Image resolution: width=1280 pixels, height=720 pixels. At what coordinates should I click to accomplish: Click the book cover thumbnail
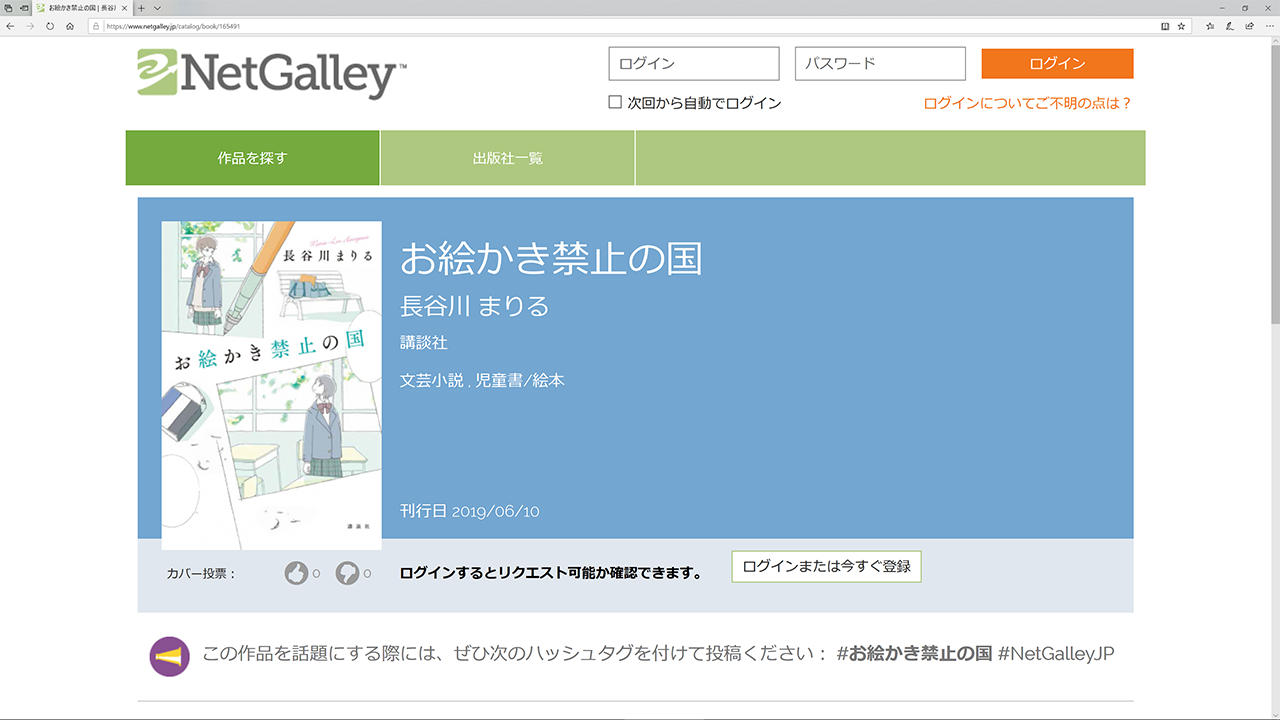click(271, 385)
